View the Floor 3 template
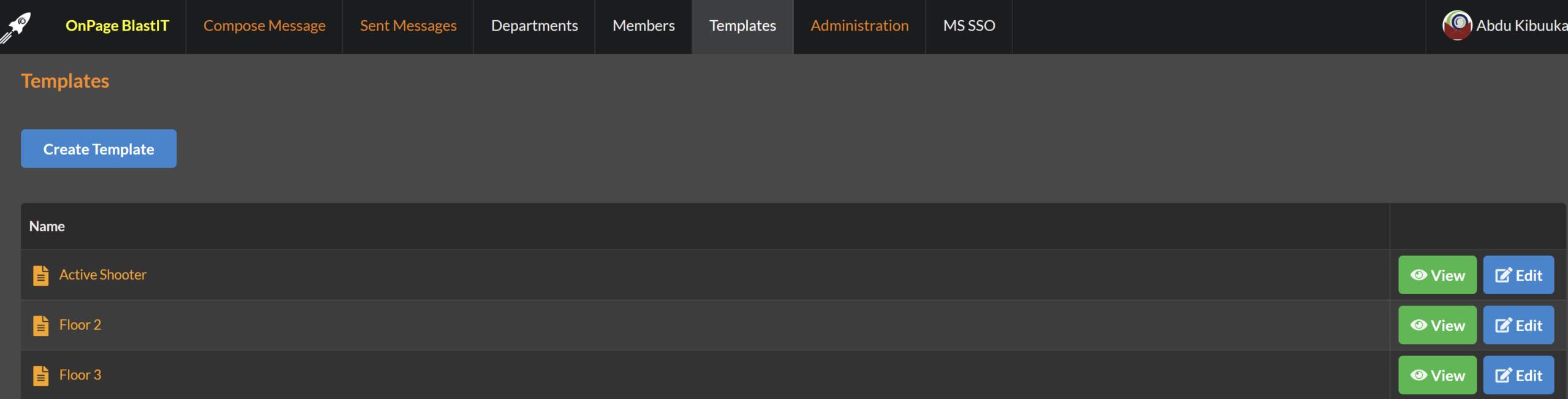Image resolution: width=1568 pixels, height=399 pixels. (1437, 375)
